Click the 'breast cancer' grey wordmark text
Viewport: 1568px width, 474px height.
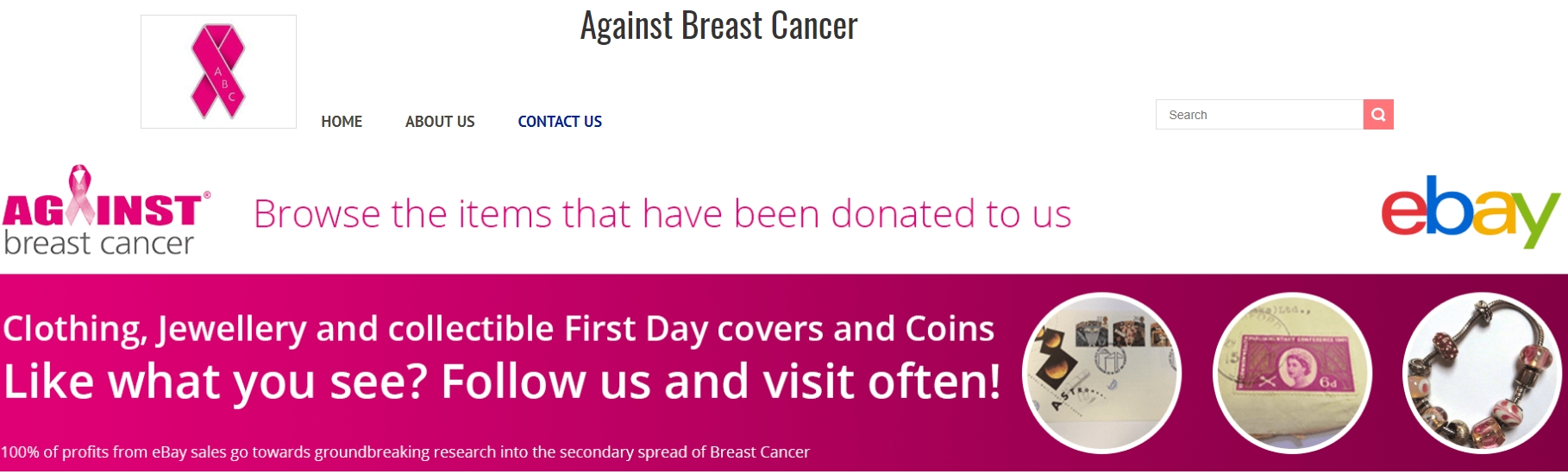point(99,243)
